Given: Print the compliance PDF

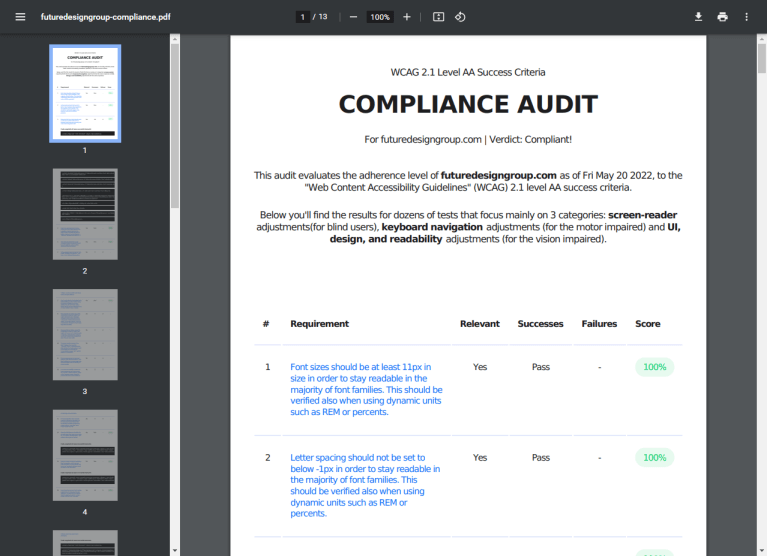Looking at the screenshot, I should (722, 17).
